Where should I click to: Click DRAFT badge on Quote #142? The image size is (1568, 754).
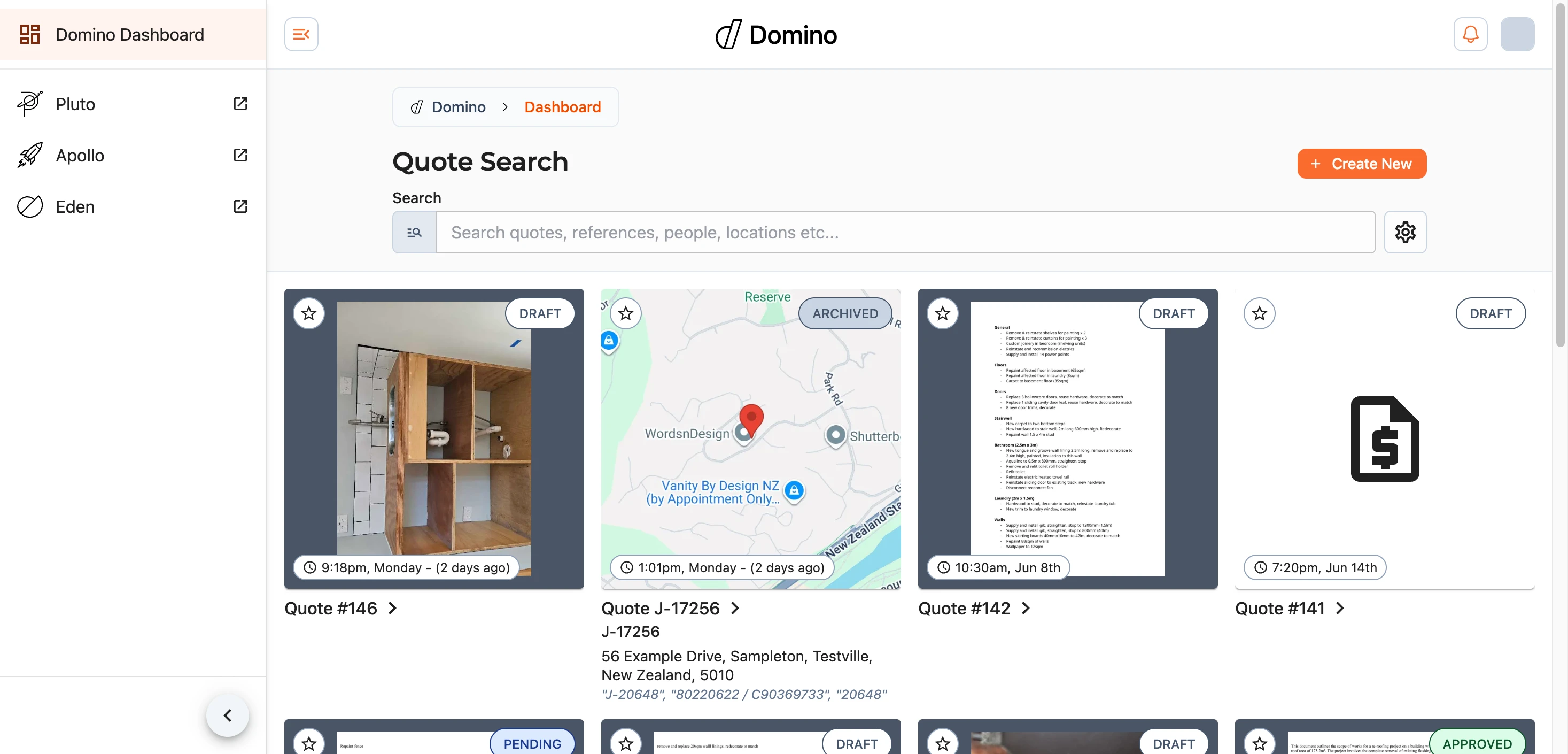pyautogui.click(x=1174, y=313)
